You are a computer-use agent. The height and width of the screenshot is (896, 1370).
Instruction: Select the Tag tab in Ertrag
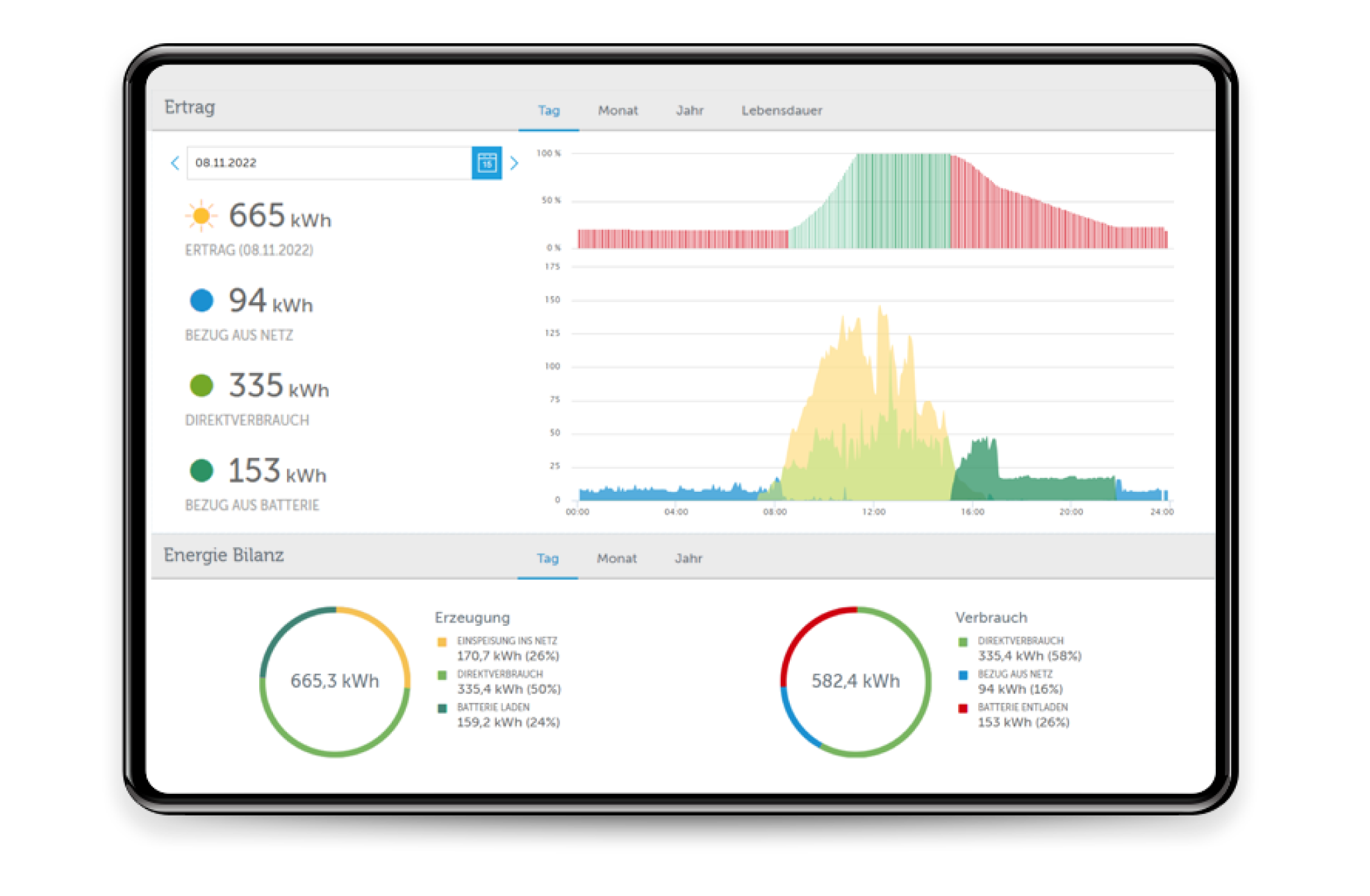pos(548,110)
